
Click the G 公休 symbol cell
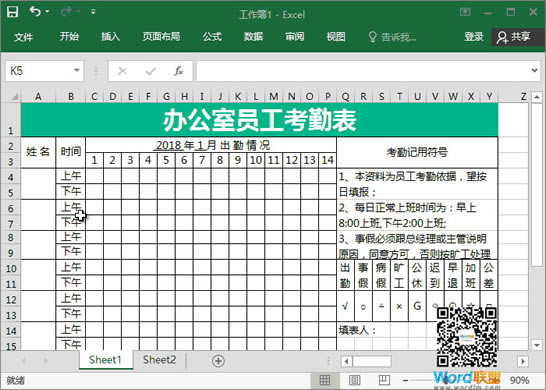click(417, 306)
